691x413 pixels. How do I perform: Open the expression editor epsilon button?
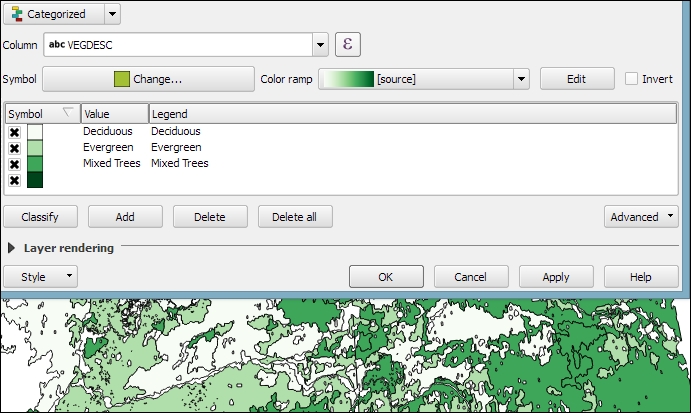pyautogui.click(x=348, y=45)
